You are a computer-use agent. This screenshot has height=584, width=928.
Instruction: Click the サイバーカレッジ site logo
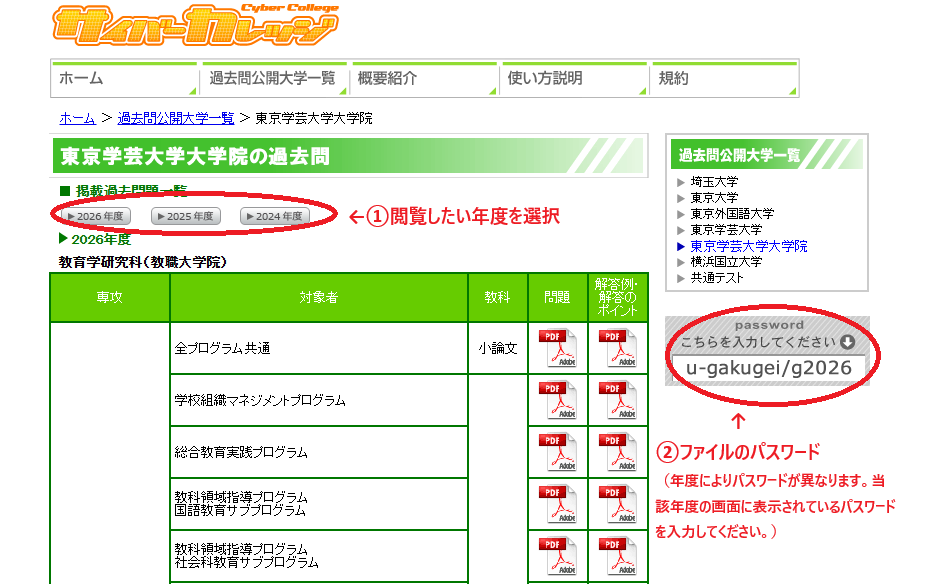point(195,25)
